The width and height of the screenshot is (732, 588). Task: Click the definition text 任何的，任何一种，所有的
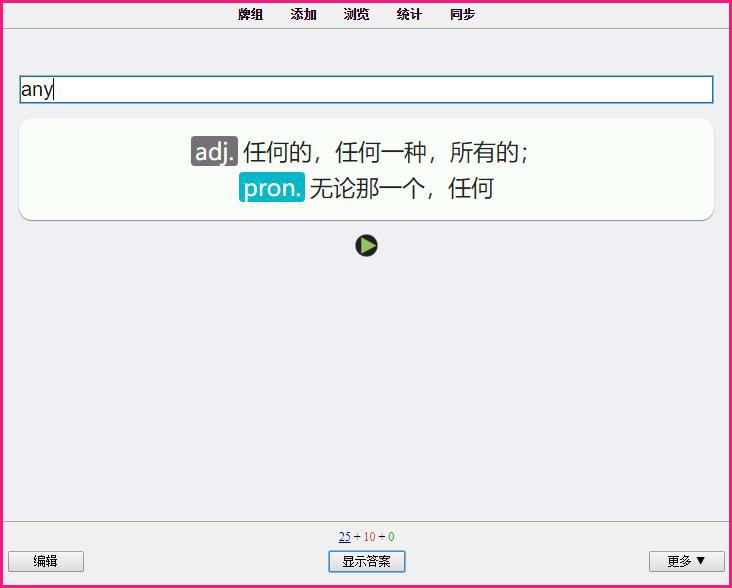click(x=386, y=152)
